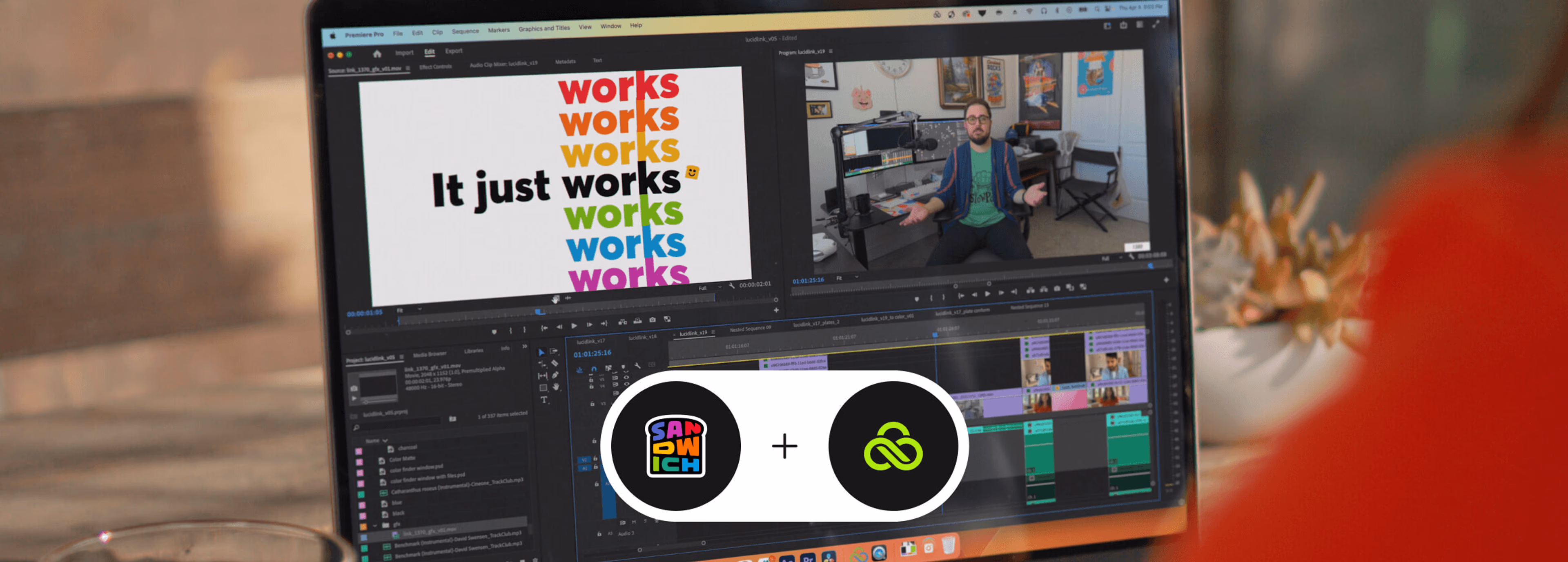
Task: Open the Source monitor Fit zoom dropdown
Action: [x=409, y=310]
